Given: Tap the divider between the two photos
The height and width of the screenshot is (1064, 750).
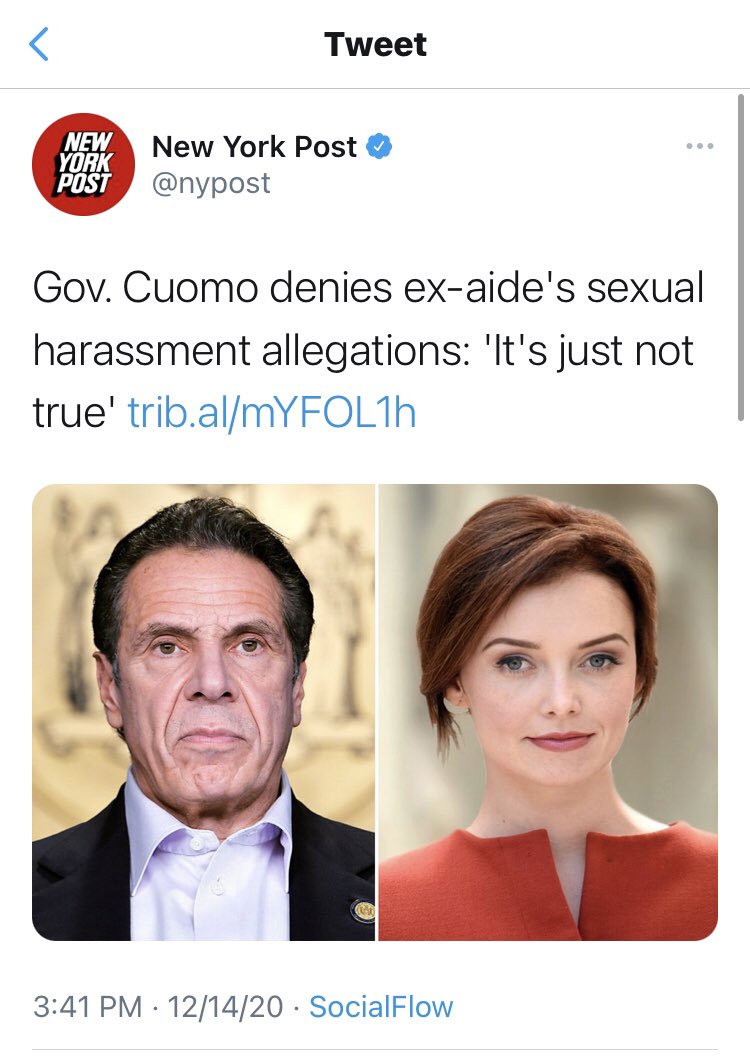Looking at the screenshot, I should tap(377, 712).
